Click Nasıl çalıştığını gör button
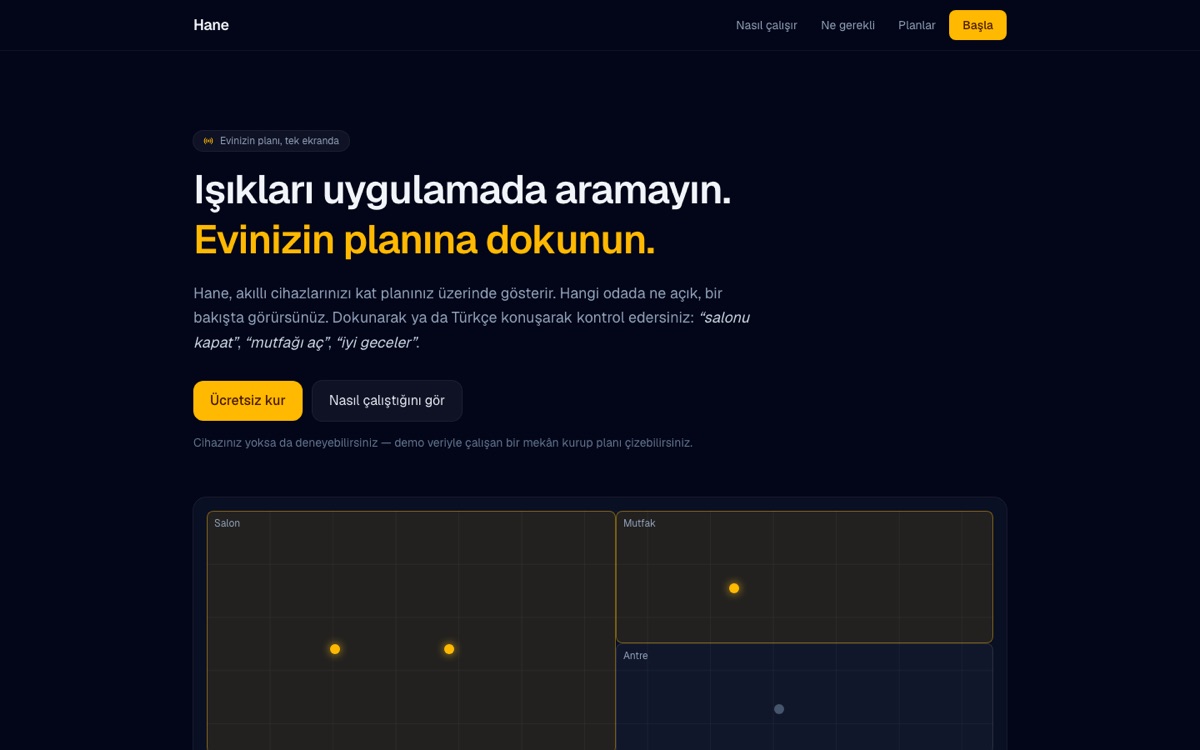The height and width of the screenshot is (750, 1200). pyautogui.click(x=387, y=400)
